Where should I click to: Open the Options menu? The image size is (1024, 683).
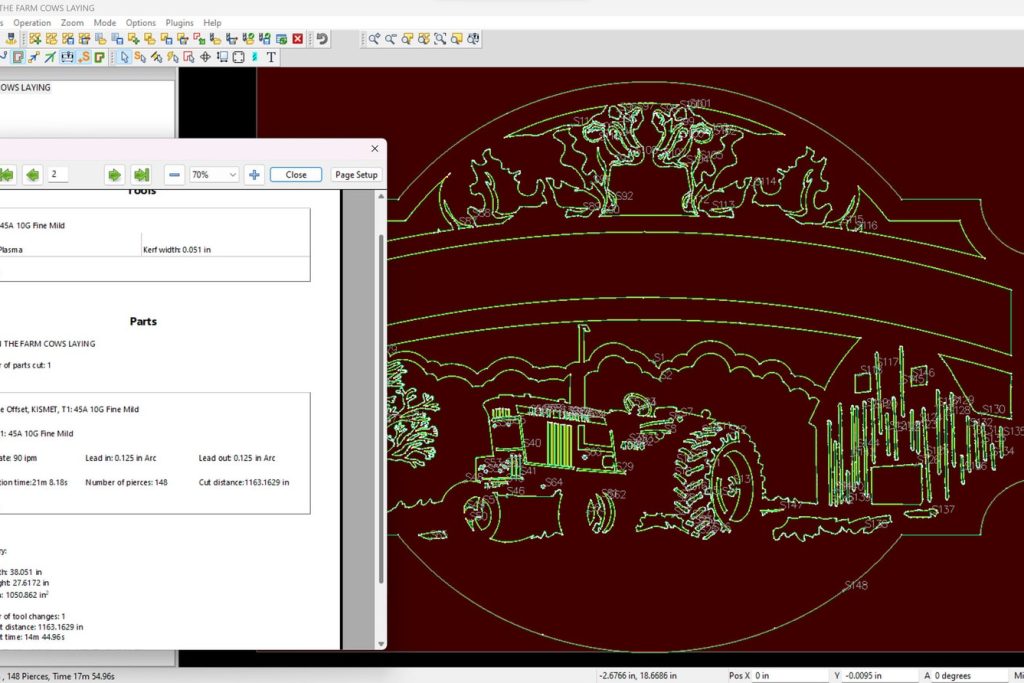coord(141,22)
